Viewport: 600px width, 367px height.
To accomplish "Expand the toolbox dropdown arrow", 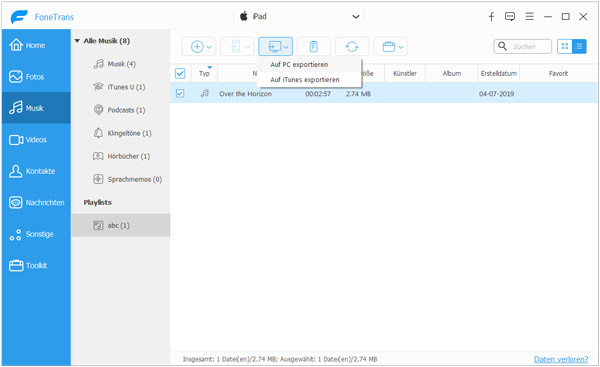I will [401, 47].
